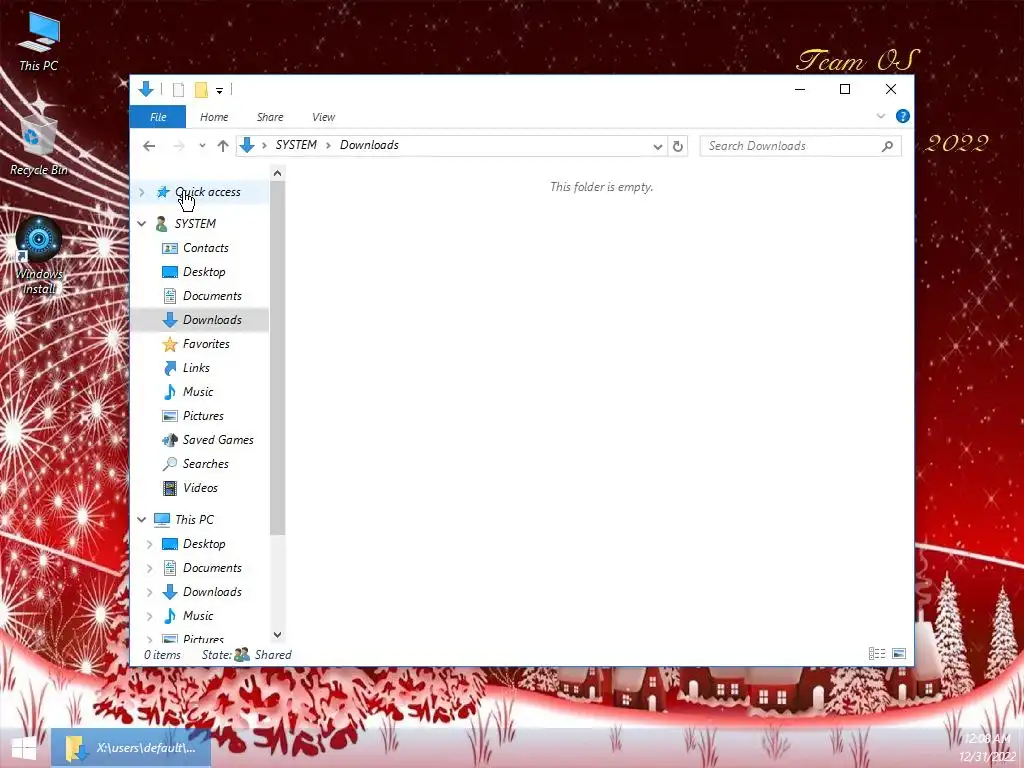
Task: Expand Music under This PC
Action: (x=150, y=616)
